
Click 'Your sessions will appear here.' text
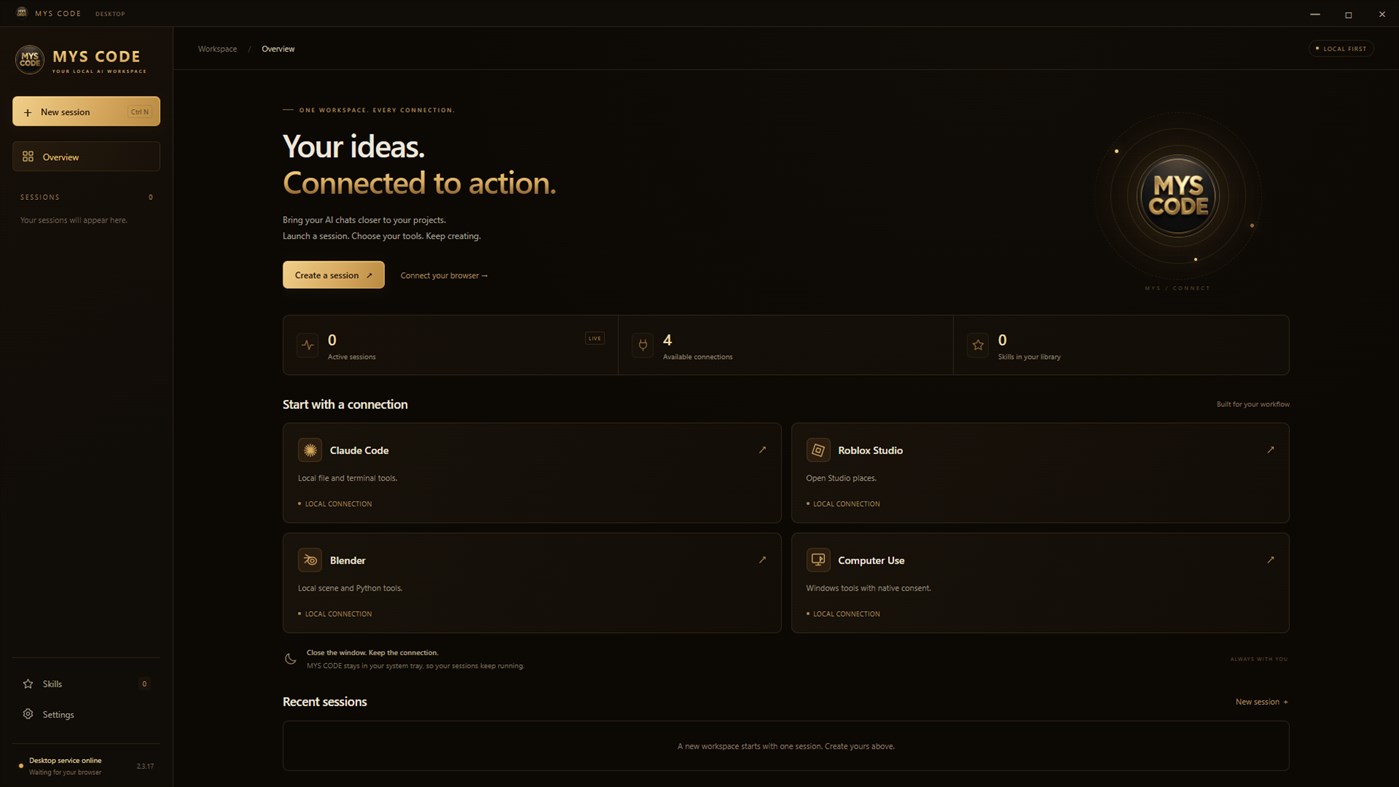pyautogui.click(x=74, y=220)
